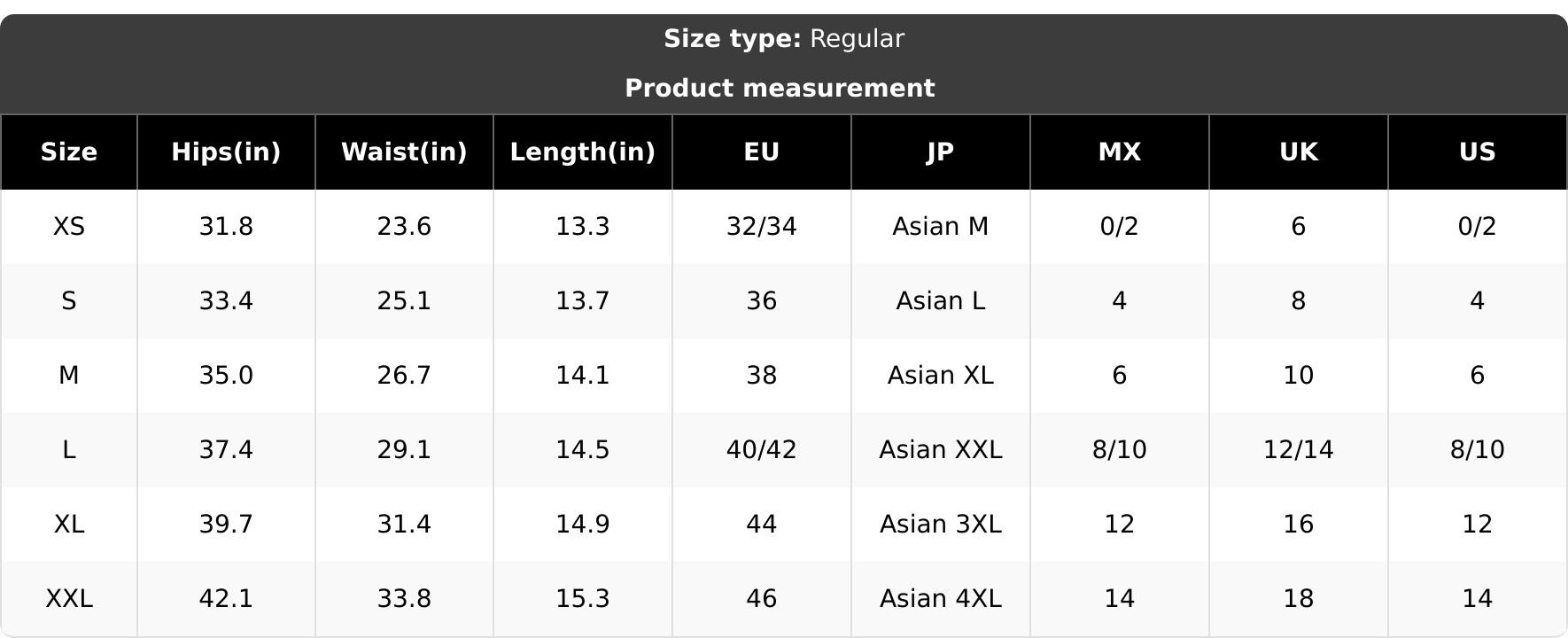This screenshot has height=638, width=1568.
Task: Click the 42.1 hips measurement cell
Action: coord(226,599)
